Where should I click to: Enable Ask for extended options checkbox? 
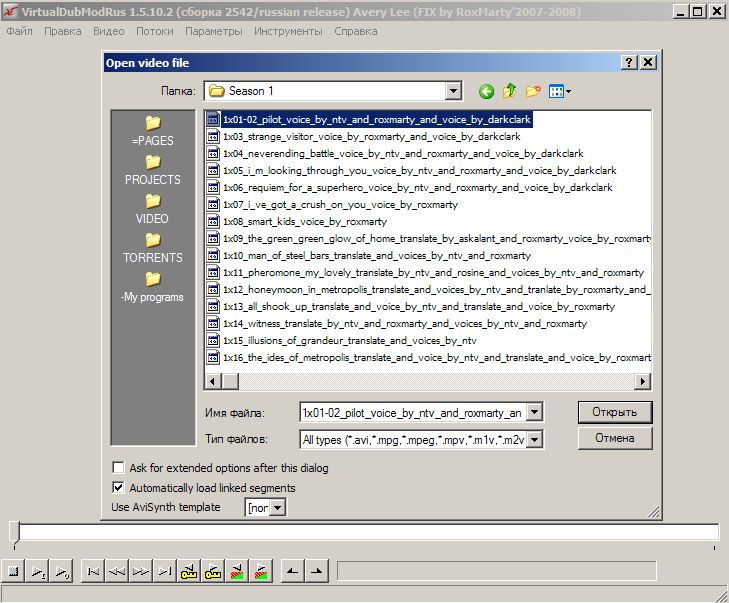coord(119,467)
